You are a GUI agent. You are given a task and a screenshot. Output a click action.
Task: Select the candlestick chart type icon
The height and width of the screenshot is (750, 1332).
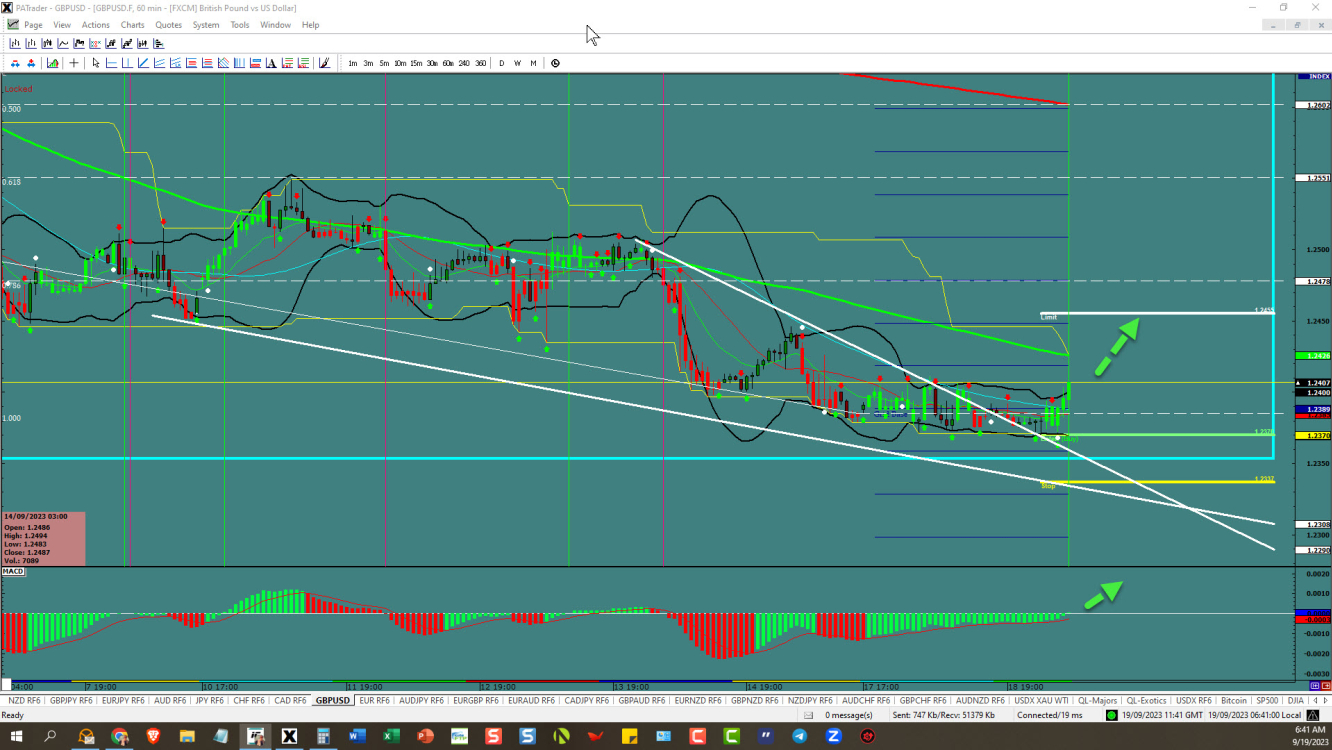pyautogui.click(x=47, y=43)
